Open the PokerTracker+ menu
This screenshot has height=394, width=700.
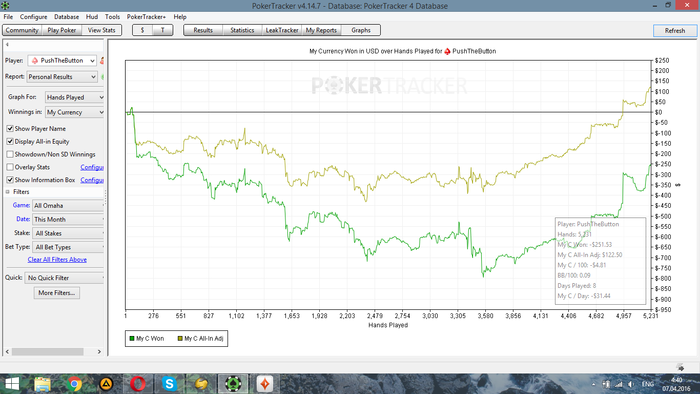pos(146,17)
